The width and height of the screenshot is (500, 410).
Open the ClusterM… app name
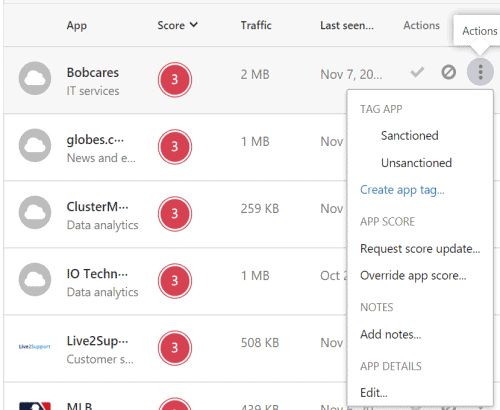[97, 207]
